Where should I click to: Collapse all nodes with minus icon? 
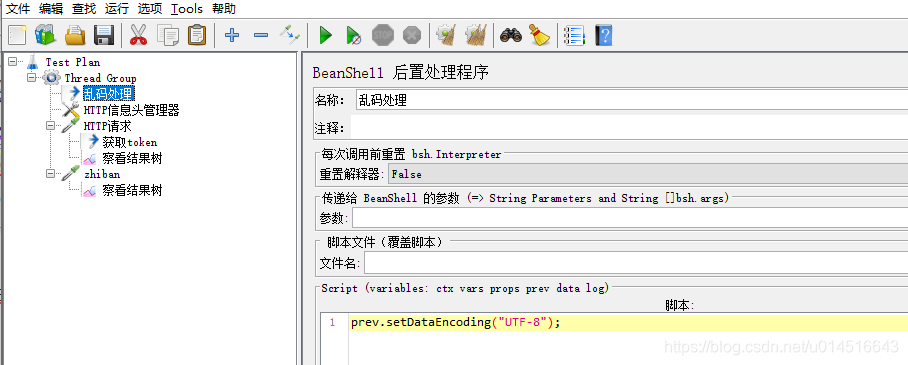[x=261, y=35]
